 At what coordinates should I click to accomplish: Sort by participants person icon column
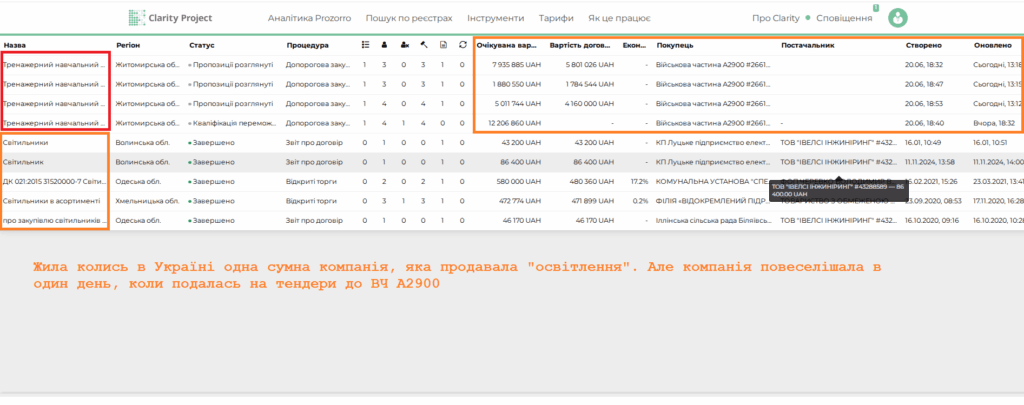[384, 45]
